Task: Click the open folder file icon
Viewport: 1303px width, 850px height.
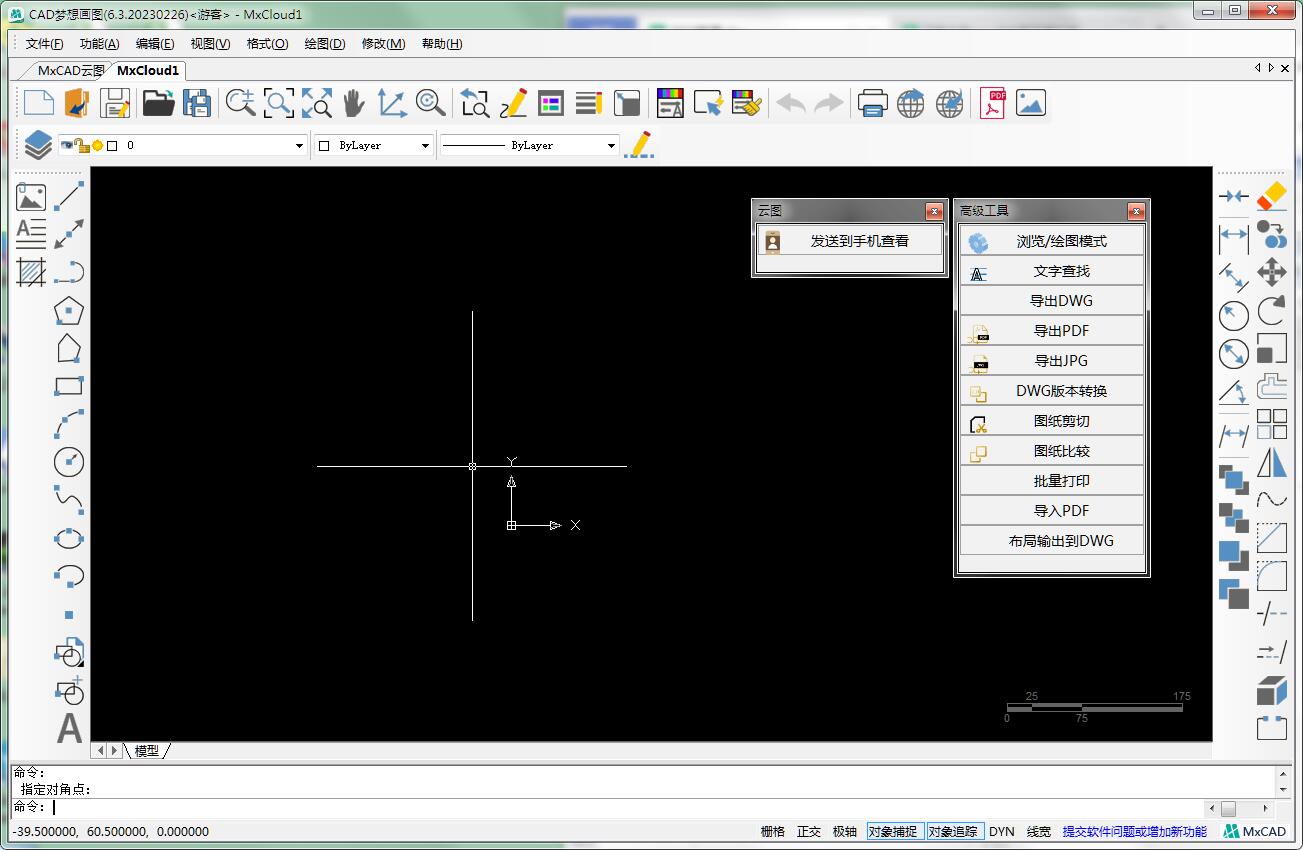Action: click(x=158, y=103)
